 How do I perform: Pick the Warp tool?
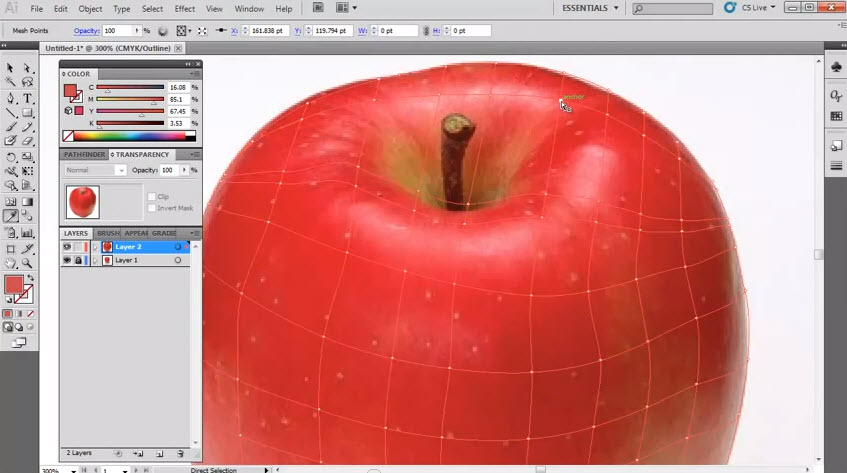[x=10, y=171]
